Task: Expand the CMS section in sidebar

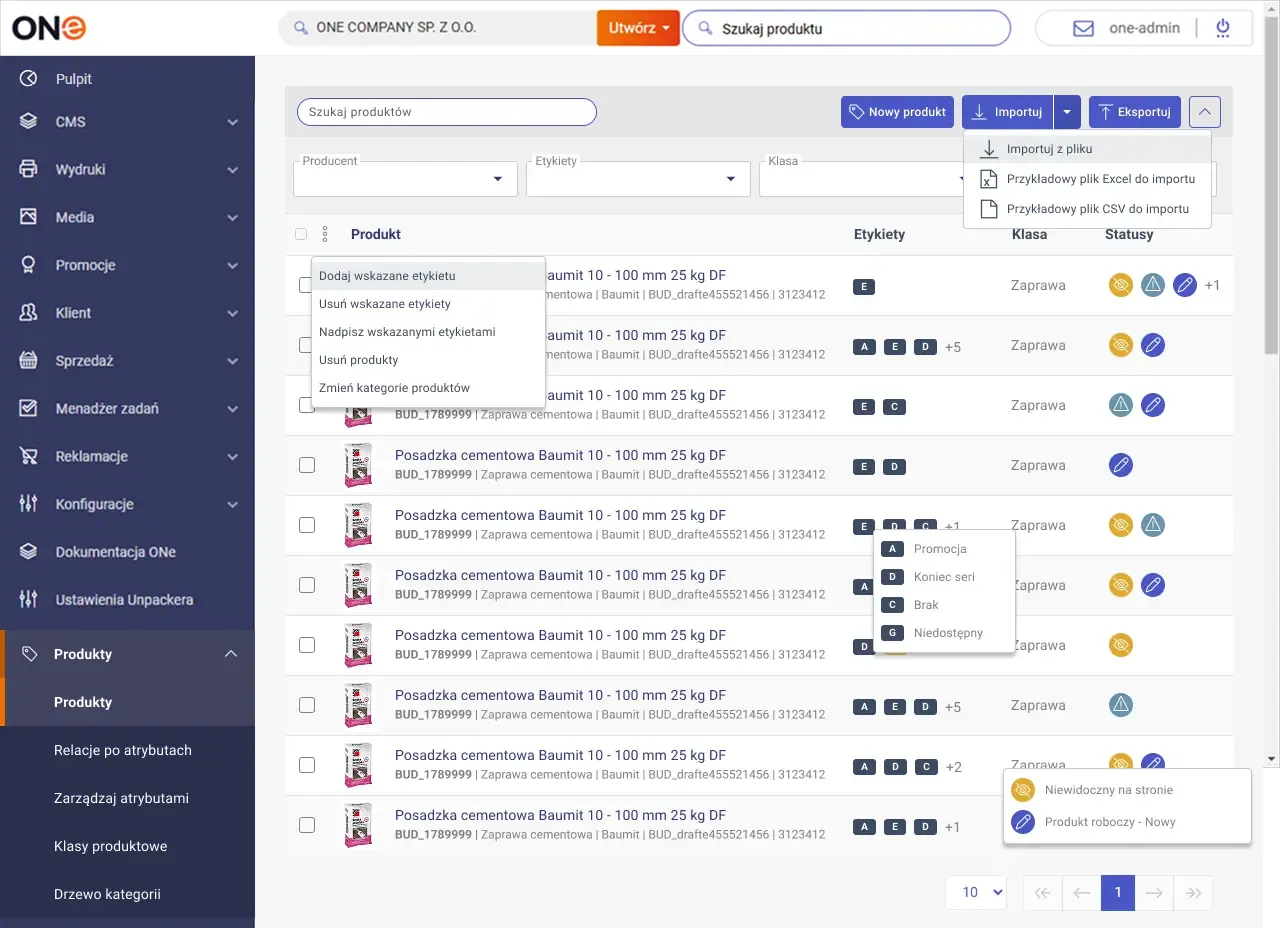Action: tap(127, 122)
